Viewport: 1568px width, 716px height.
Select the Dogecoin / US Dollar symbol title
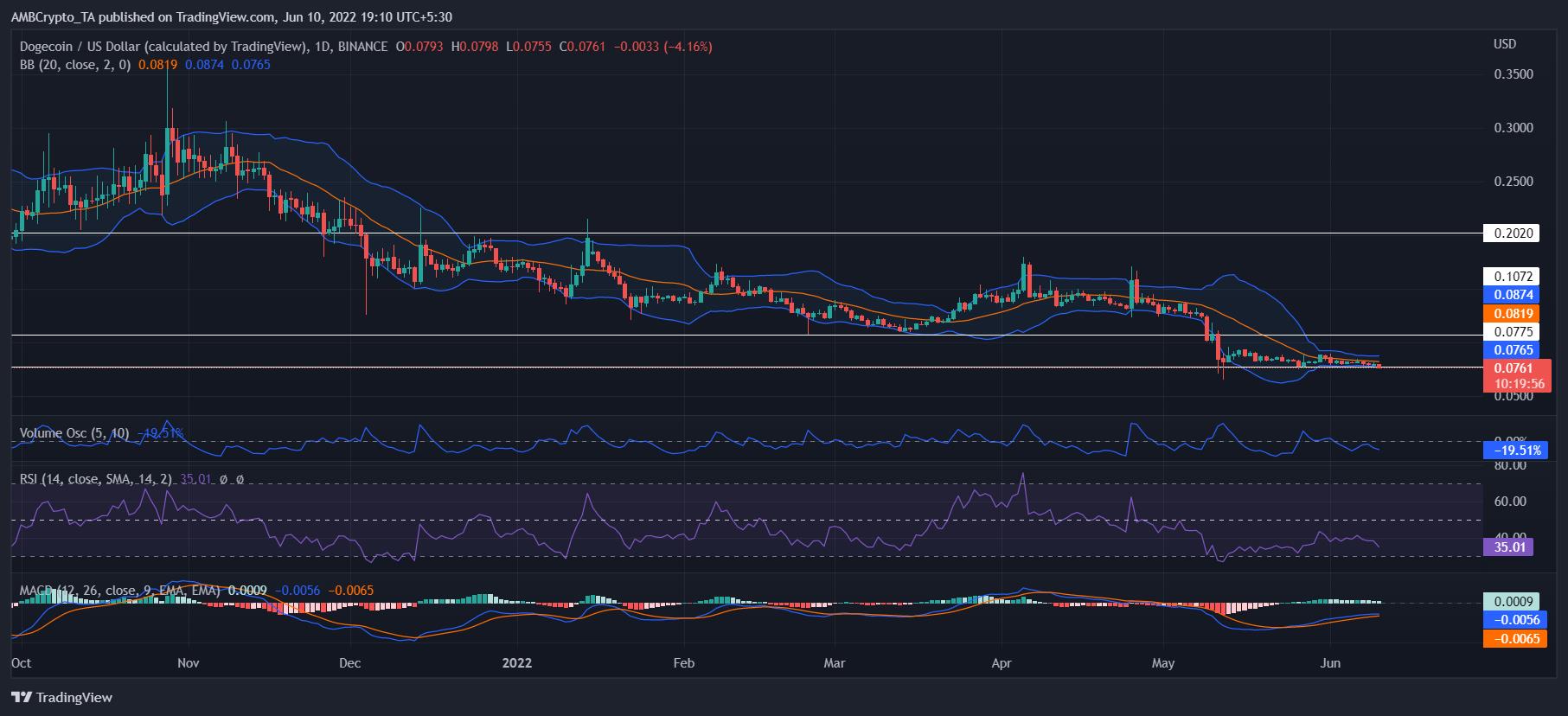[160, 47]
